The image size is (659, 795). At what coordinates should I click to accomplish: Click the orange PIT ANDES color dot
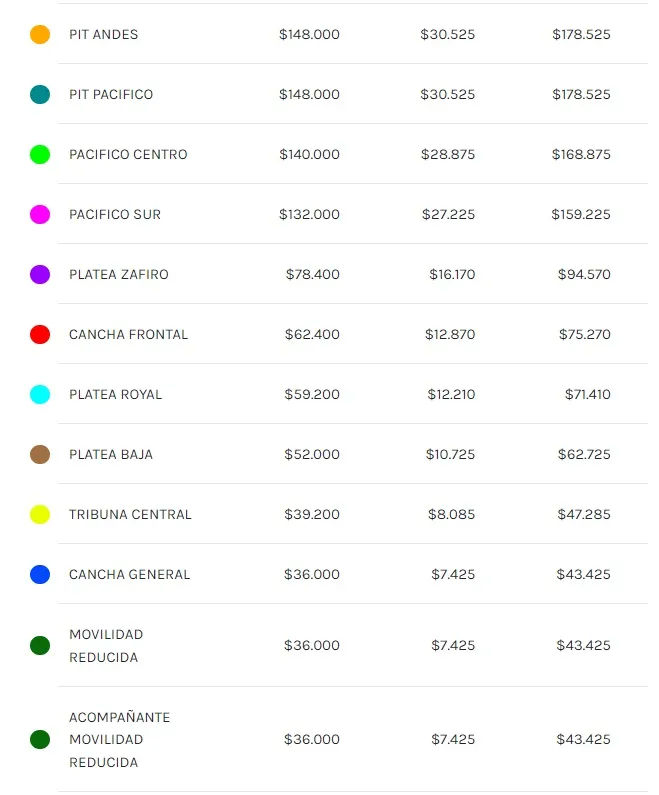click(40, 35)
